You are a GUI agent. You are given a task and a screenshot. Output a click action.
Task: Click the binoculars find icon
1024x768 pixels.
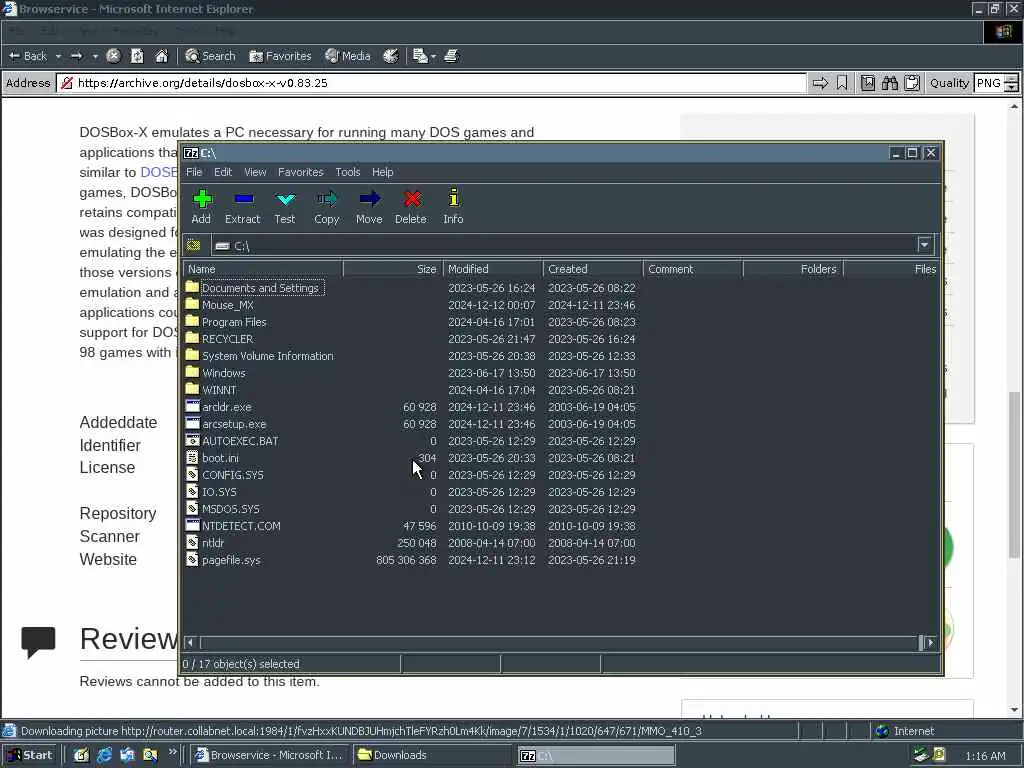click(889, 83)
